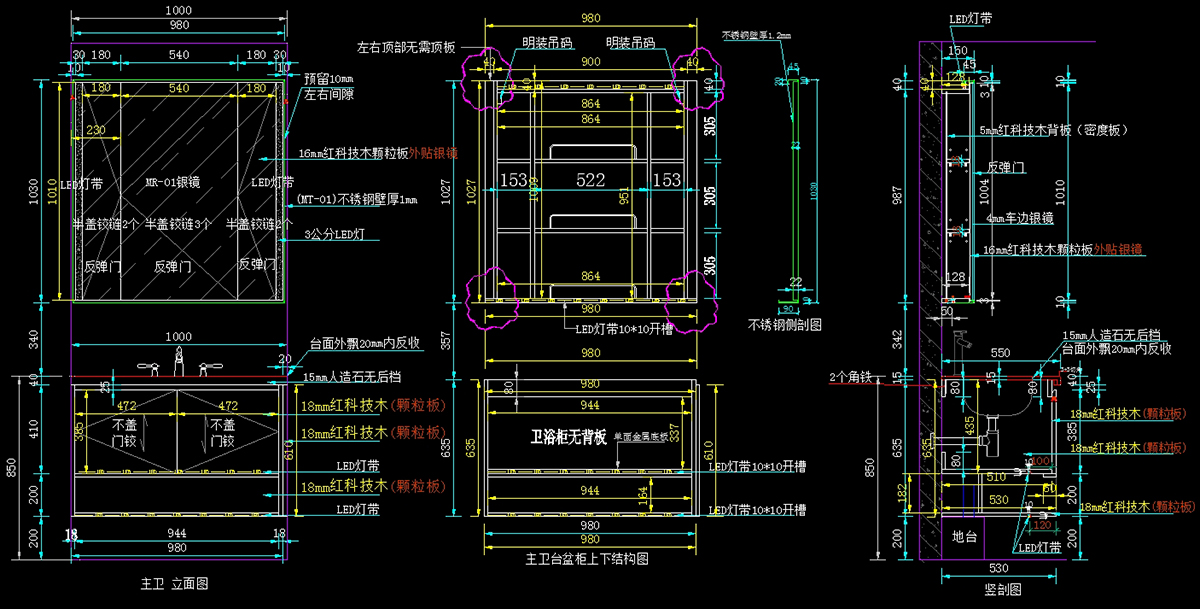The height and width of the screenshot is (609, 1200).
Task: Click the 竖剖图 section title
Action: click(1004, 589)
